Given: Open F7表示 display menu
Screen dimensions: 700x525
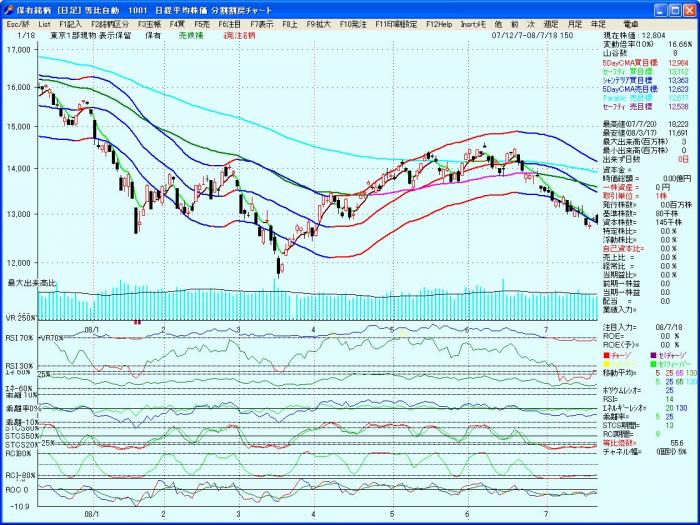Looking at the screenshot, I should tap(262, 25).
